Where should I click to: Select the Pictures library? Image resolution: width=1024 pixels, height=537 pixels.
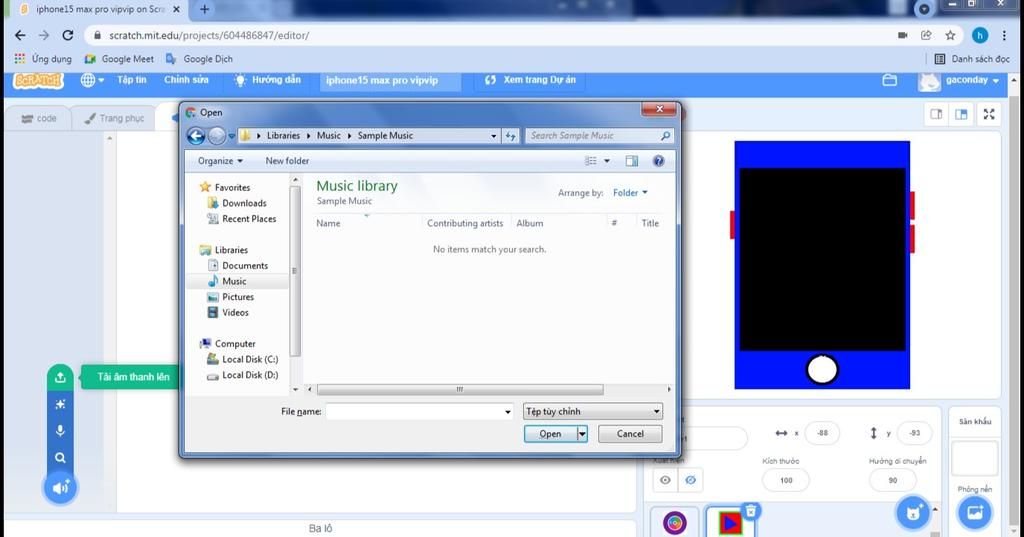231,297
